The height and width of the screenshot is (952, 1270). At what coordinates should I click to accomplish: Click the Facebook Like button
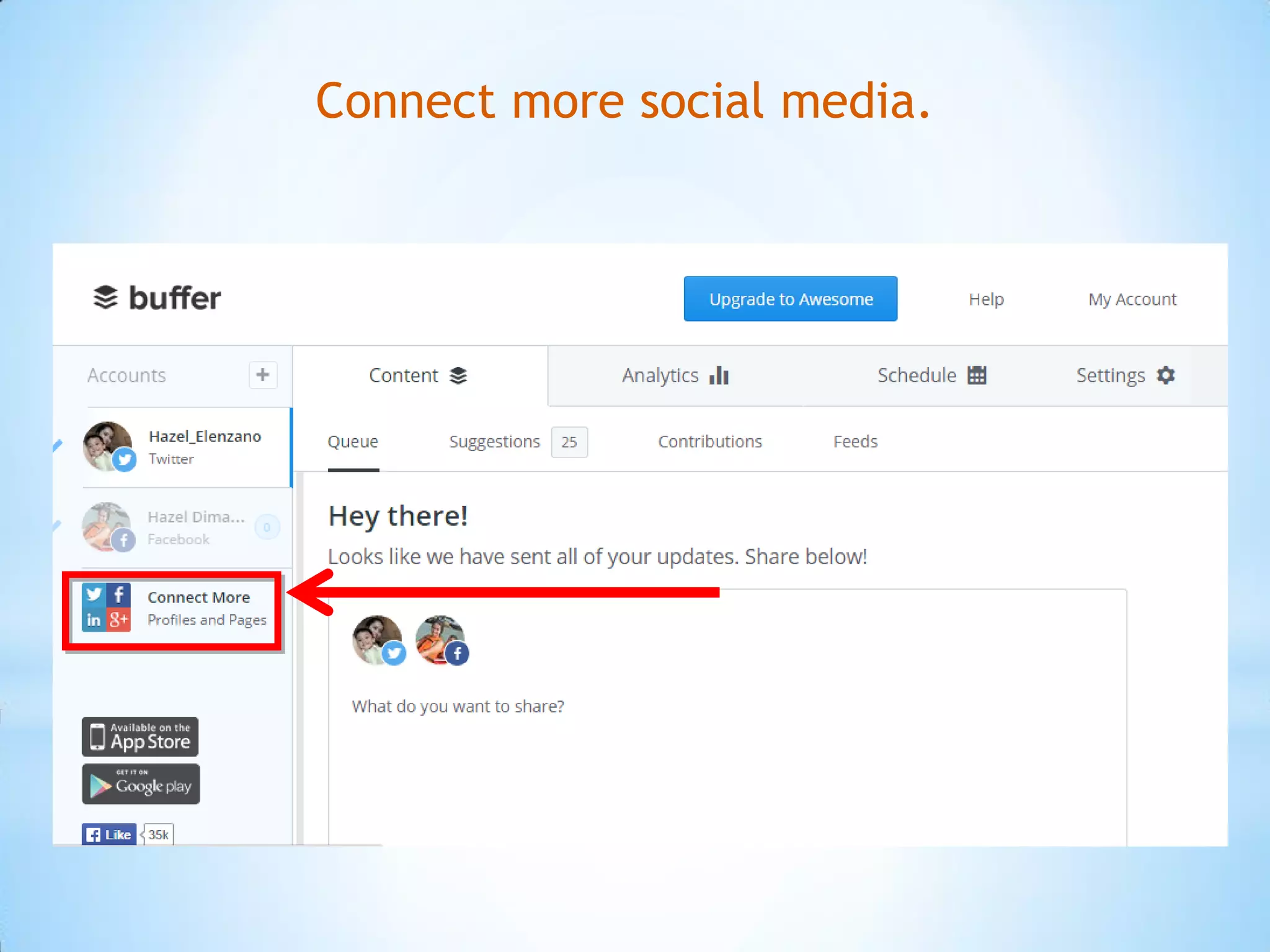coord(109,834)
